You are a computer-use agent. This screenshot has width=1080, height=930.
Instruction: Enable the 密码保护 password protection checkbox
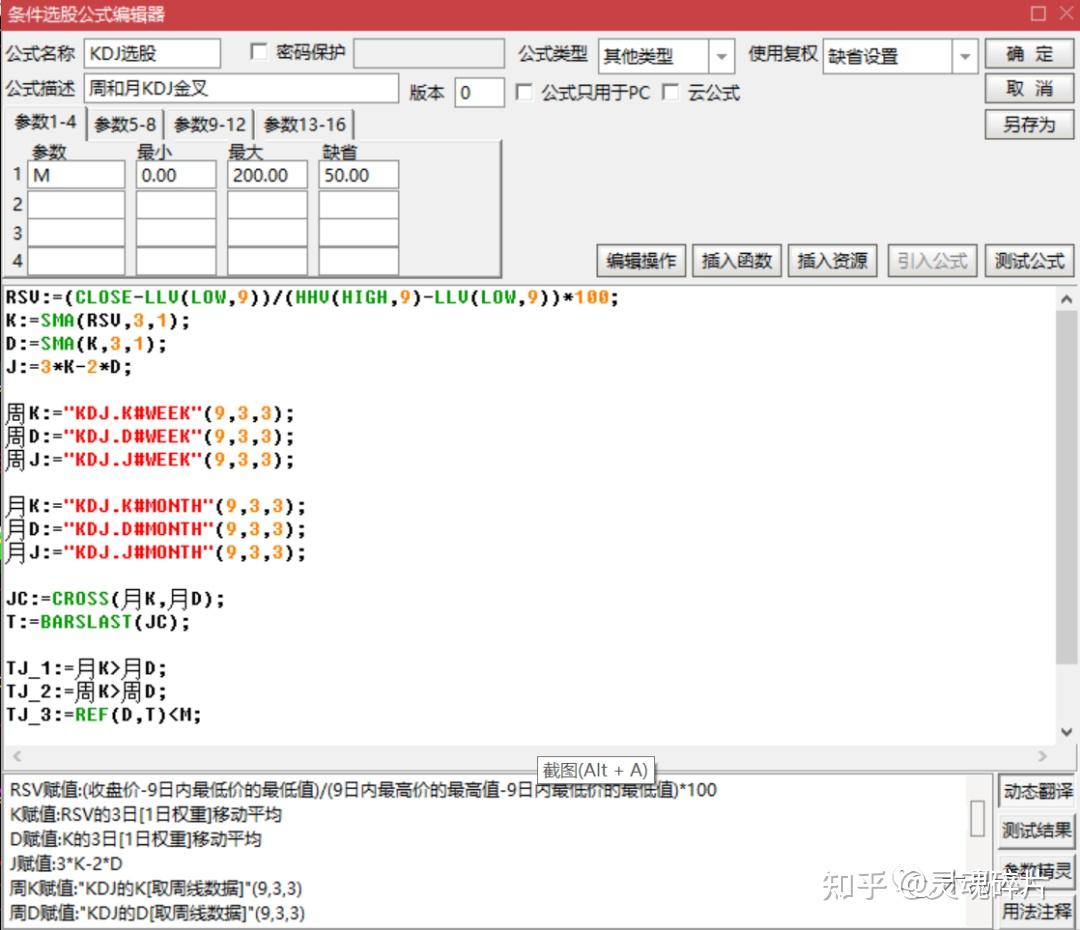tap(259, 53)
